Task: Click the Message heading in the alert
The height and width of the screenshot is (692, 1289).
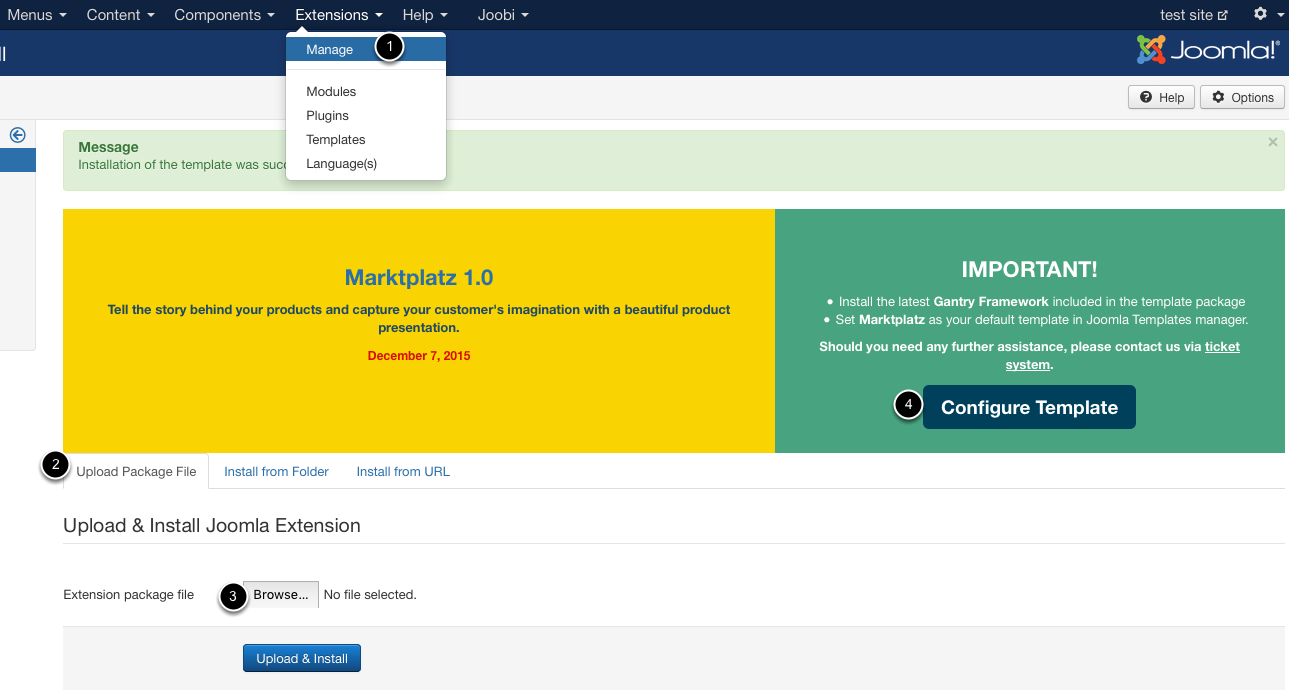Action: [108, 147]
